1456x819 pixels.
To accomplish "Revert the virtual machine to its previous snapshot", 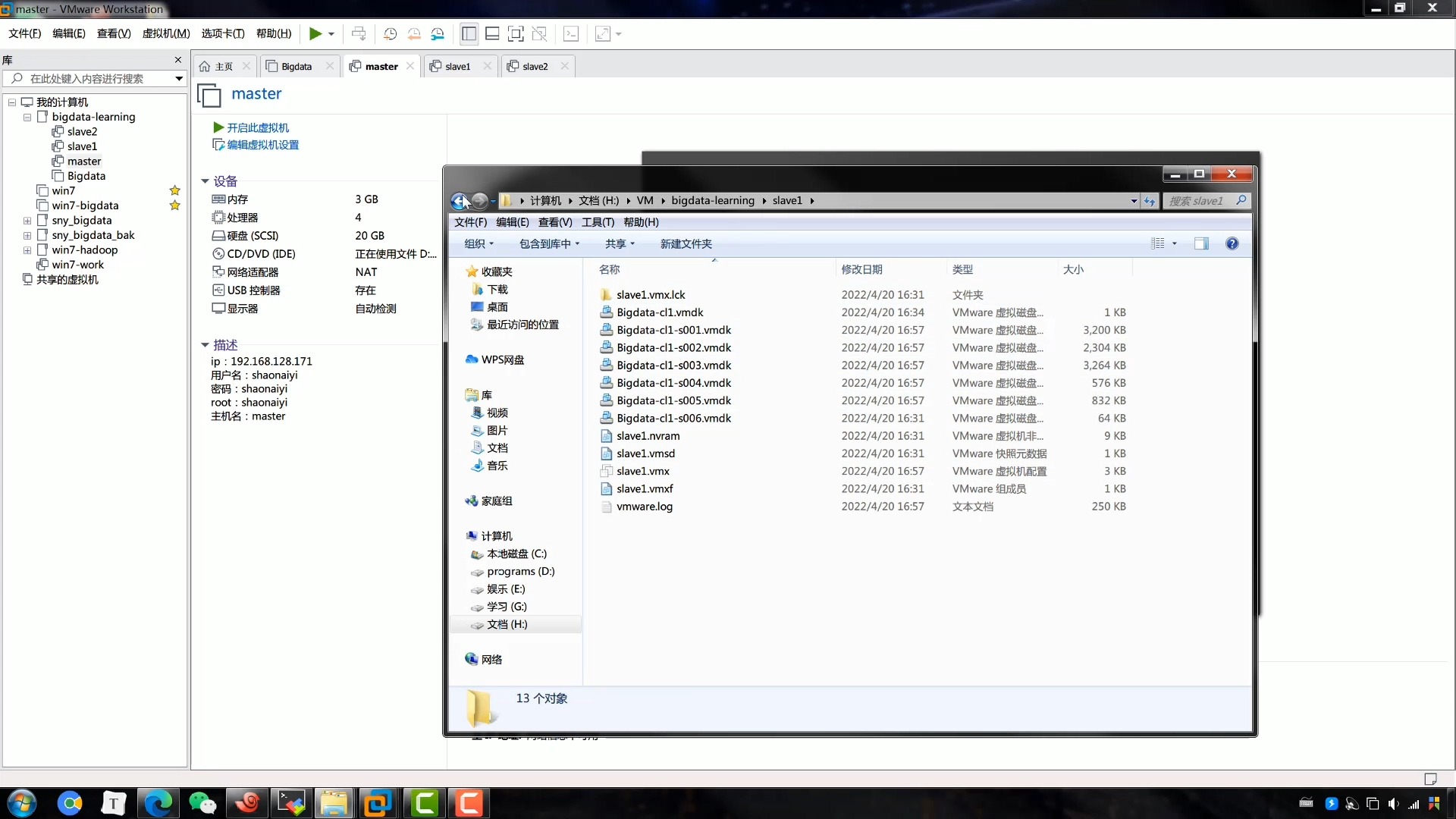I will (x=414, y=33).
